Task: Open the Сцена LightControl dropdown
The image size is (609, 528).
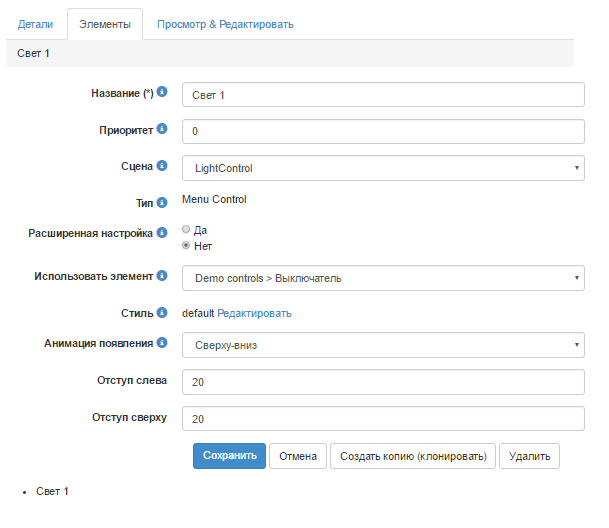Action: [383, 168]
